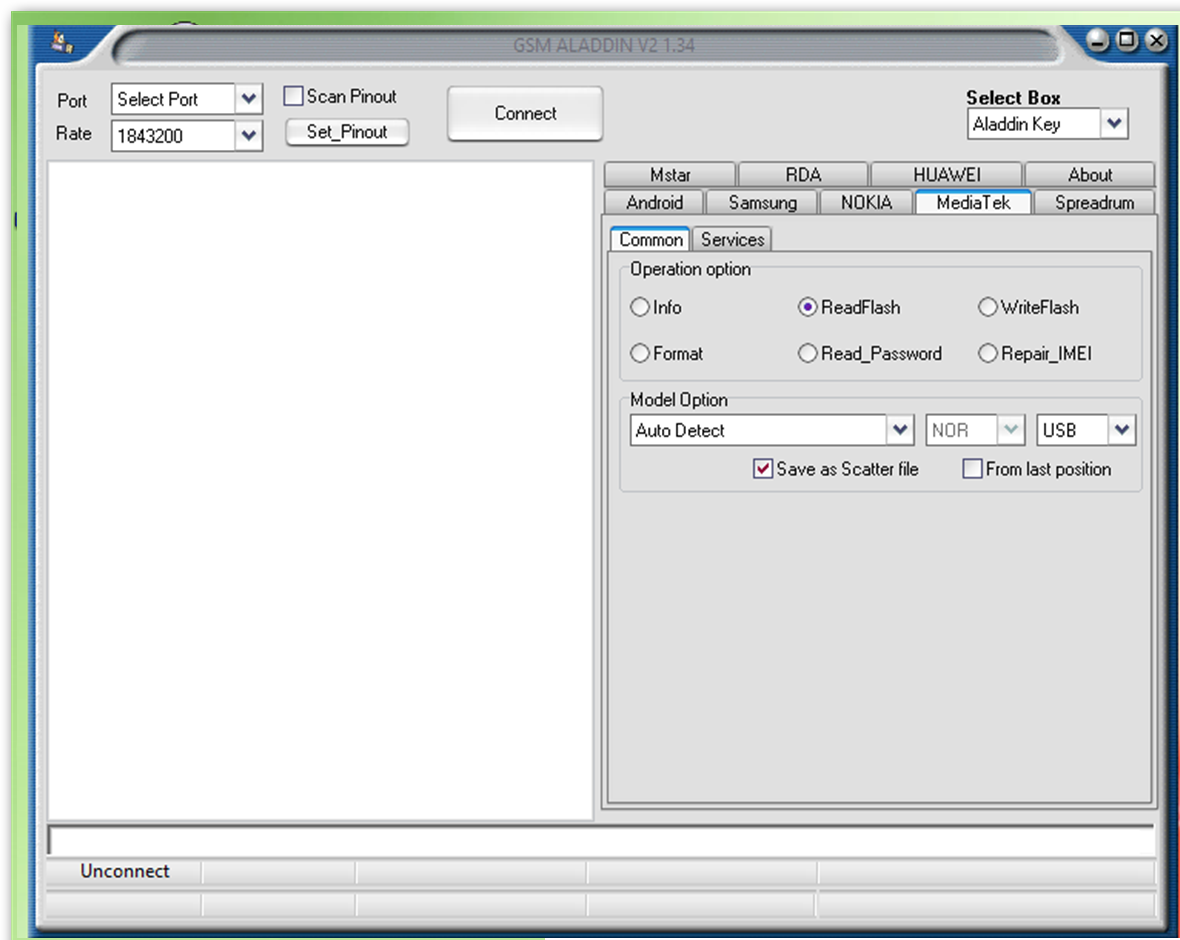This screenshot has width=1180, height=940.
Task: Expand the Auto Detect model dropdown
Action: tap(900, 431)
